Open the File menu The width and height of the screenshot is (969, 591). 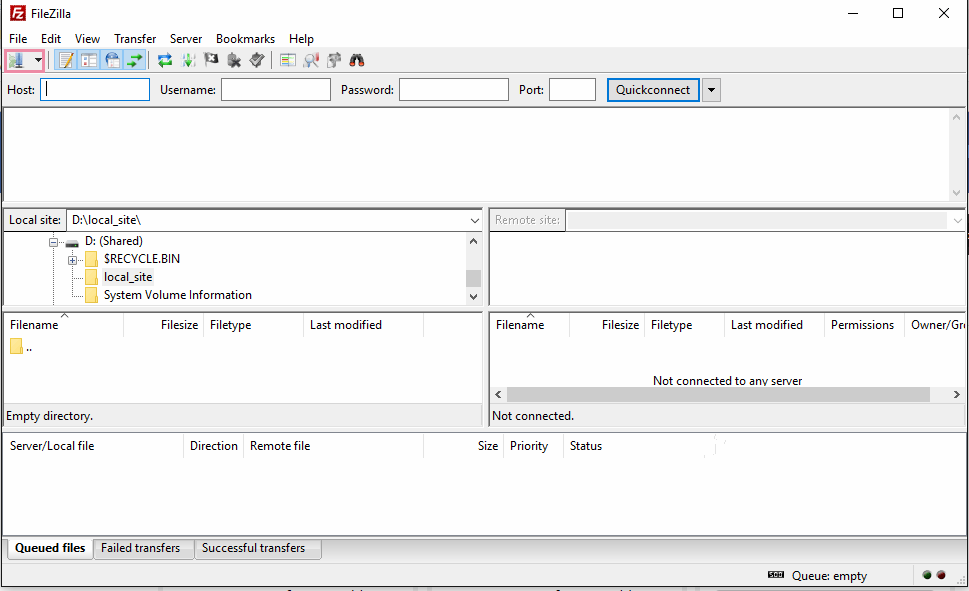pyautogui.click(x=18, y=38)
